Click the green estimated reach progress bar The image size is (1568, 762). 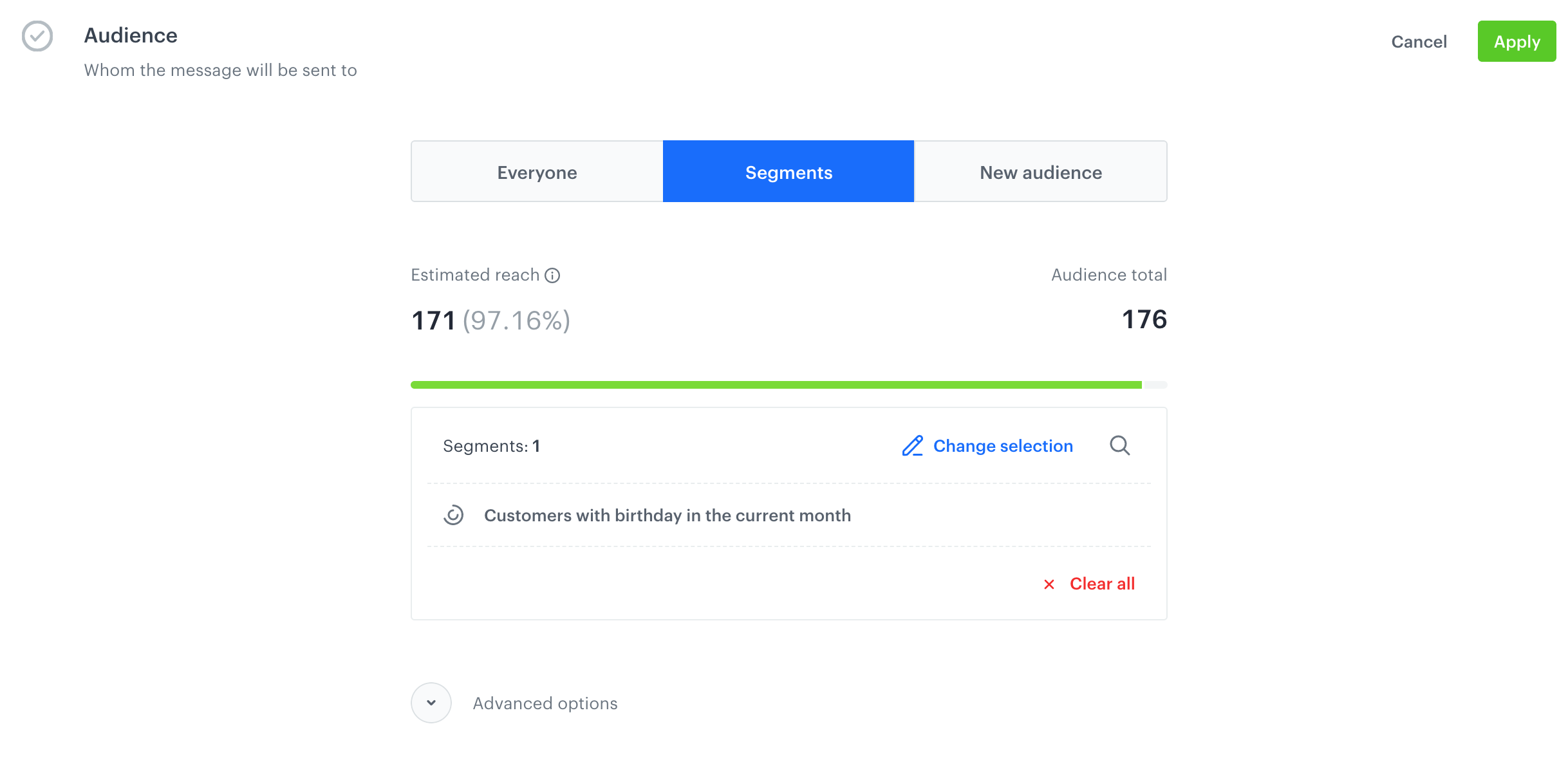click(x=776, y=385)
